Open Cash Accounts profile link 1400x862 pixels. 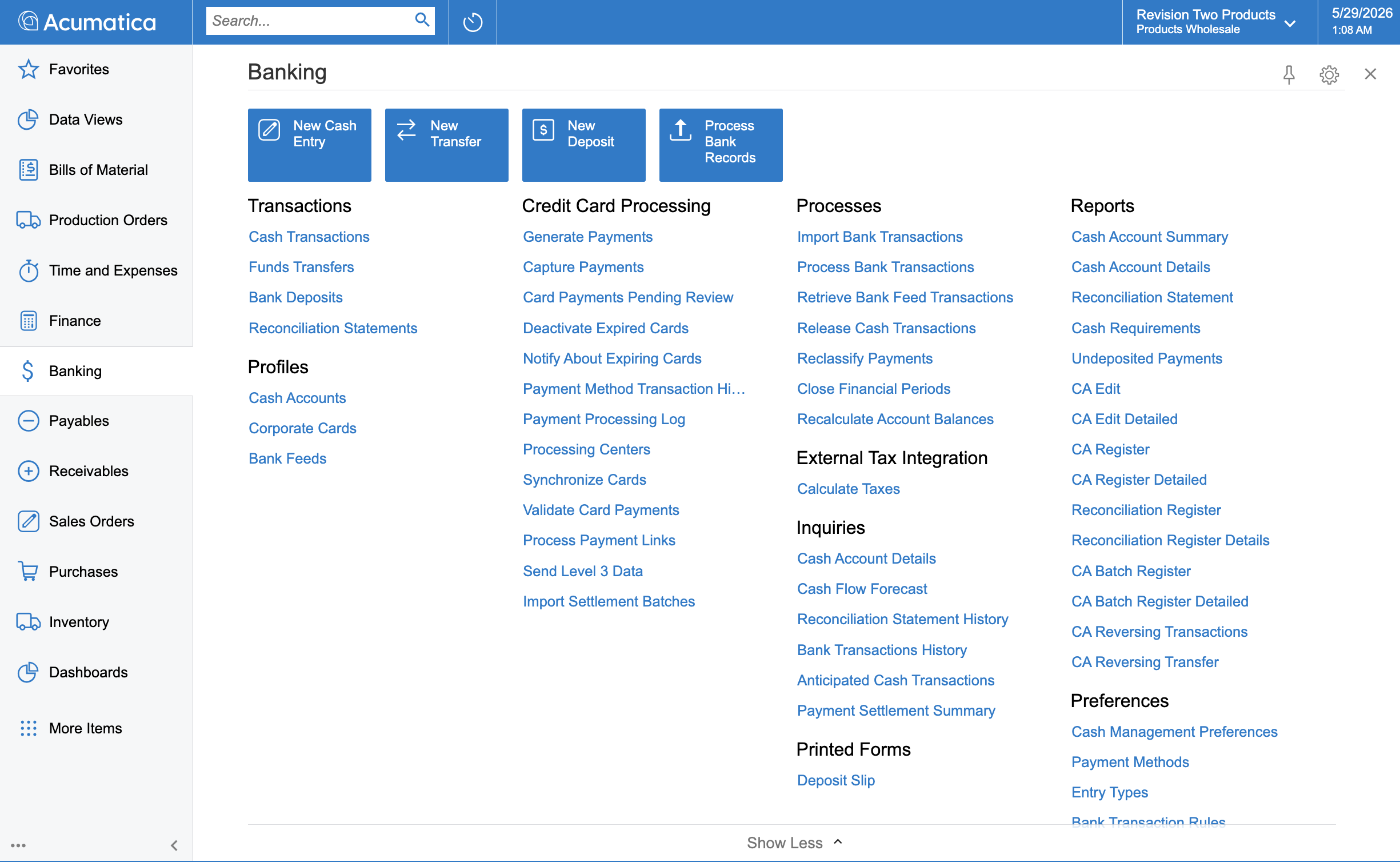pyautogui.click(x=297, y=398)
